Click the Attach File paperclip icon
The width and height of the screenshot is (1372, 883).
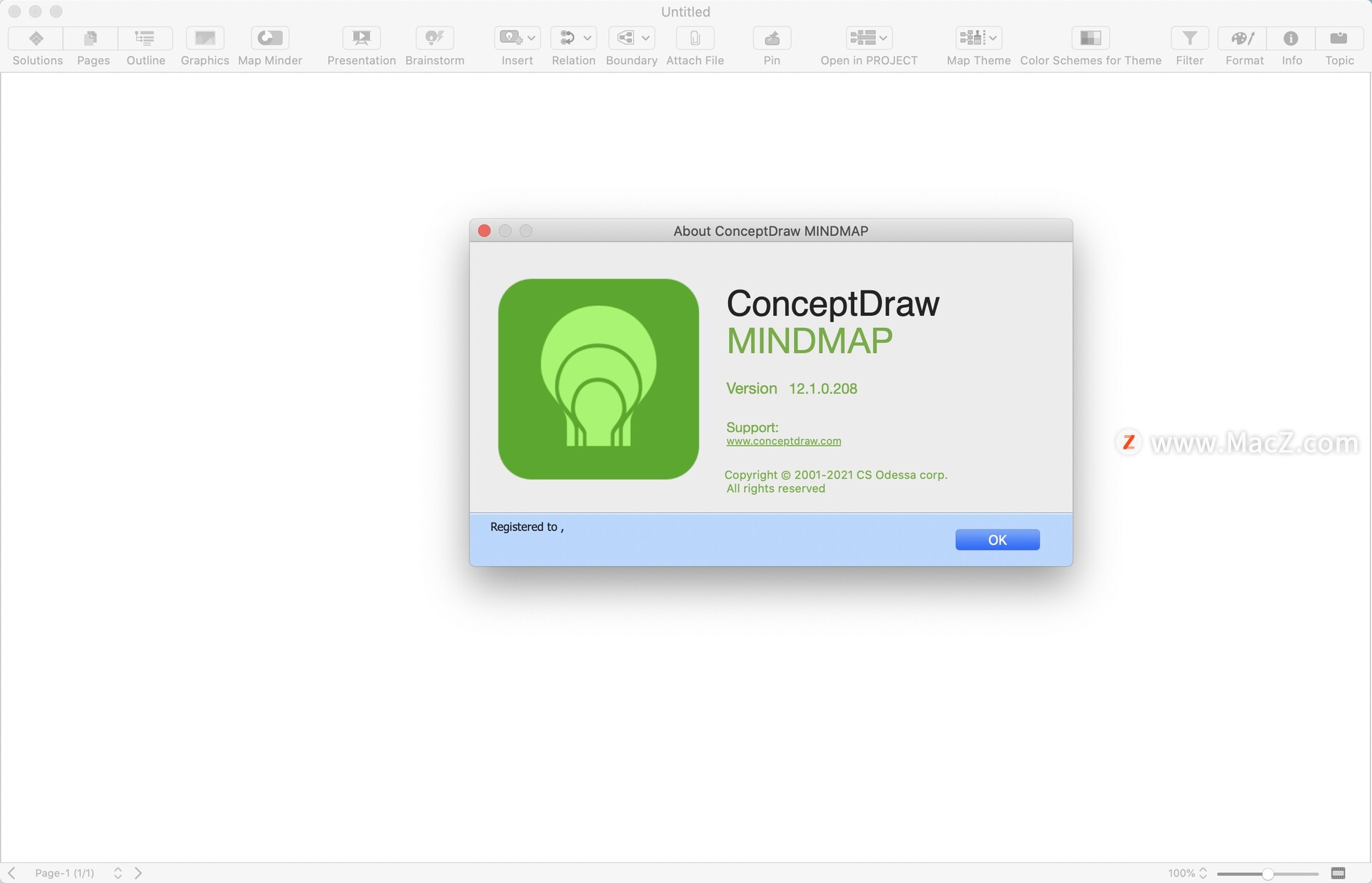click(695, 38)
